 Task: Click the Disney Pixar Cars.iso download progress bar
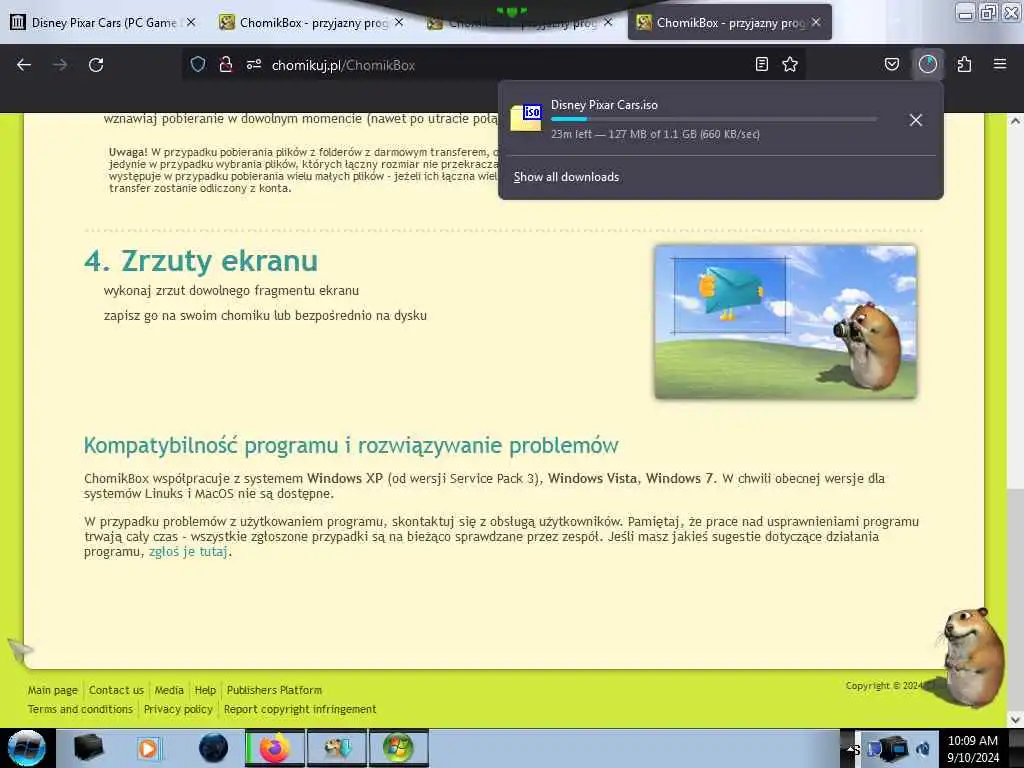pyautogui.click(x=713, y=119)
